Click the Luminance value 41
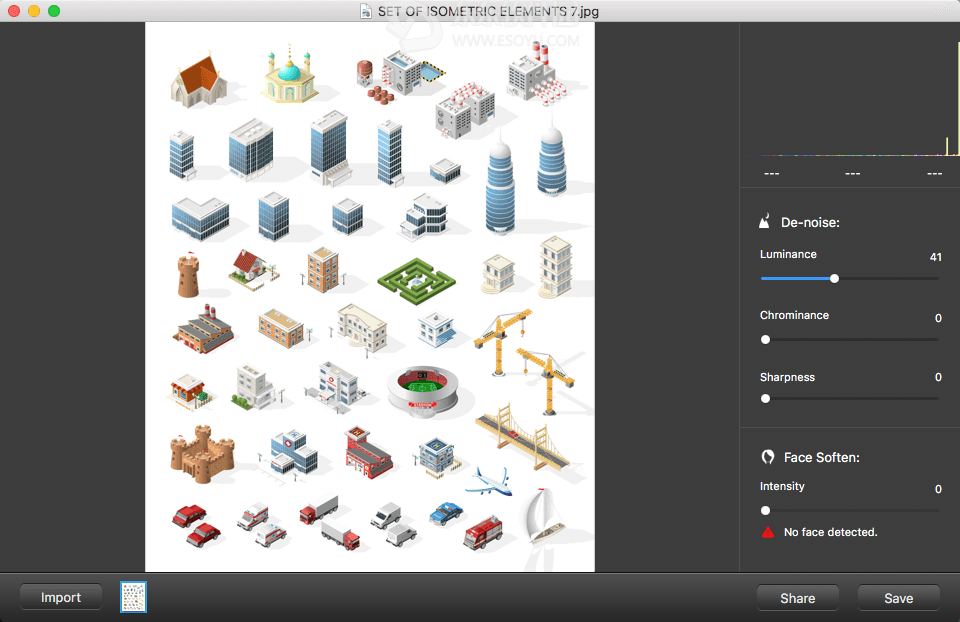 coord(935,257)
